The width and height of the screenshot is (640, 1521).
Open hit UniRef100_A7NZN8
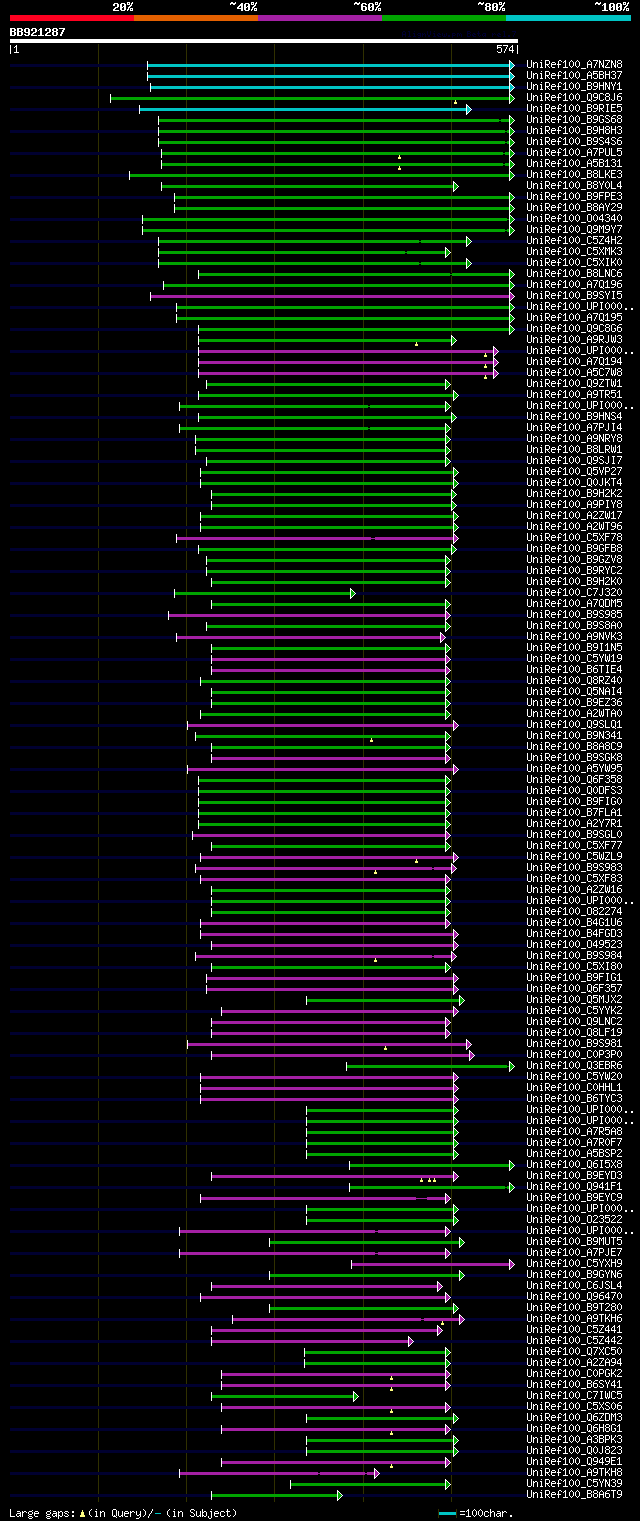click(x=574, y=64)
